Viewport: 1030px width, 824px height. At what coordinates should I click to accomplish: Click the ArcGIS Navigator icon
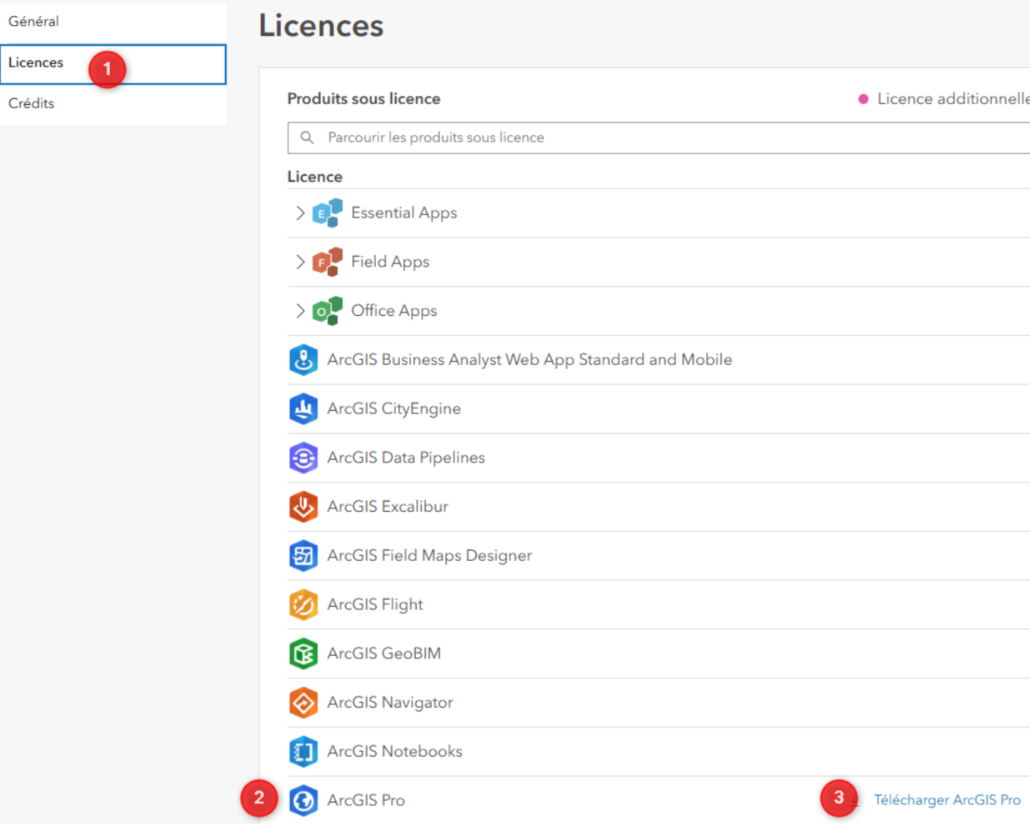303,703
